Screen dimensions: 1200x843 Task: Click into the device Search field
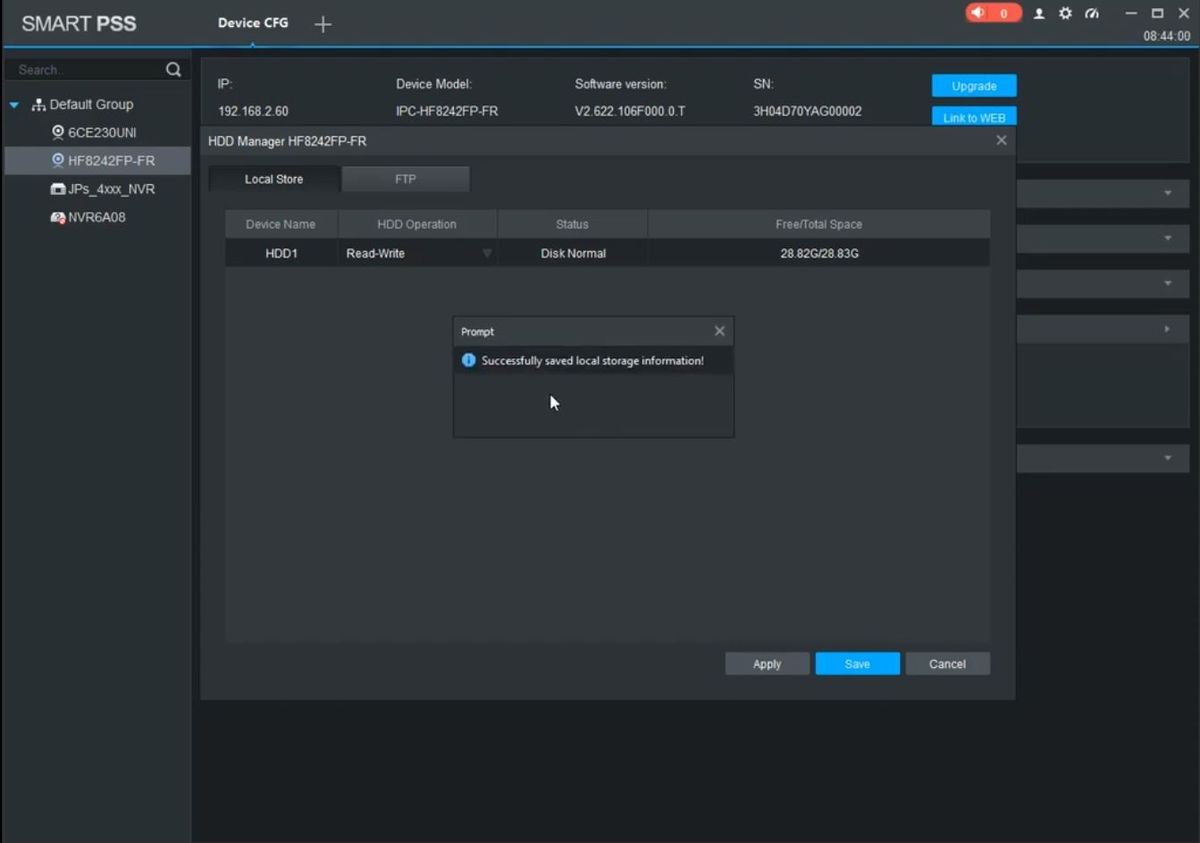85,70
